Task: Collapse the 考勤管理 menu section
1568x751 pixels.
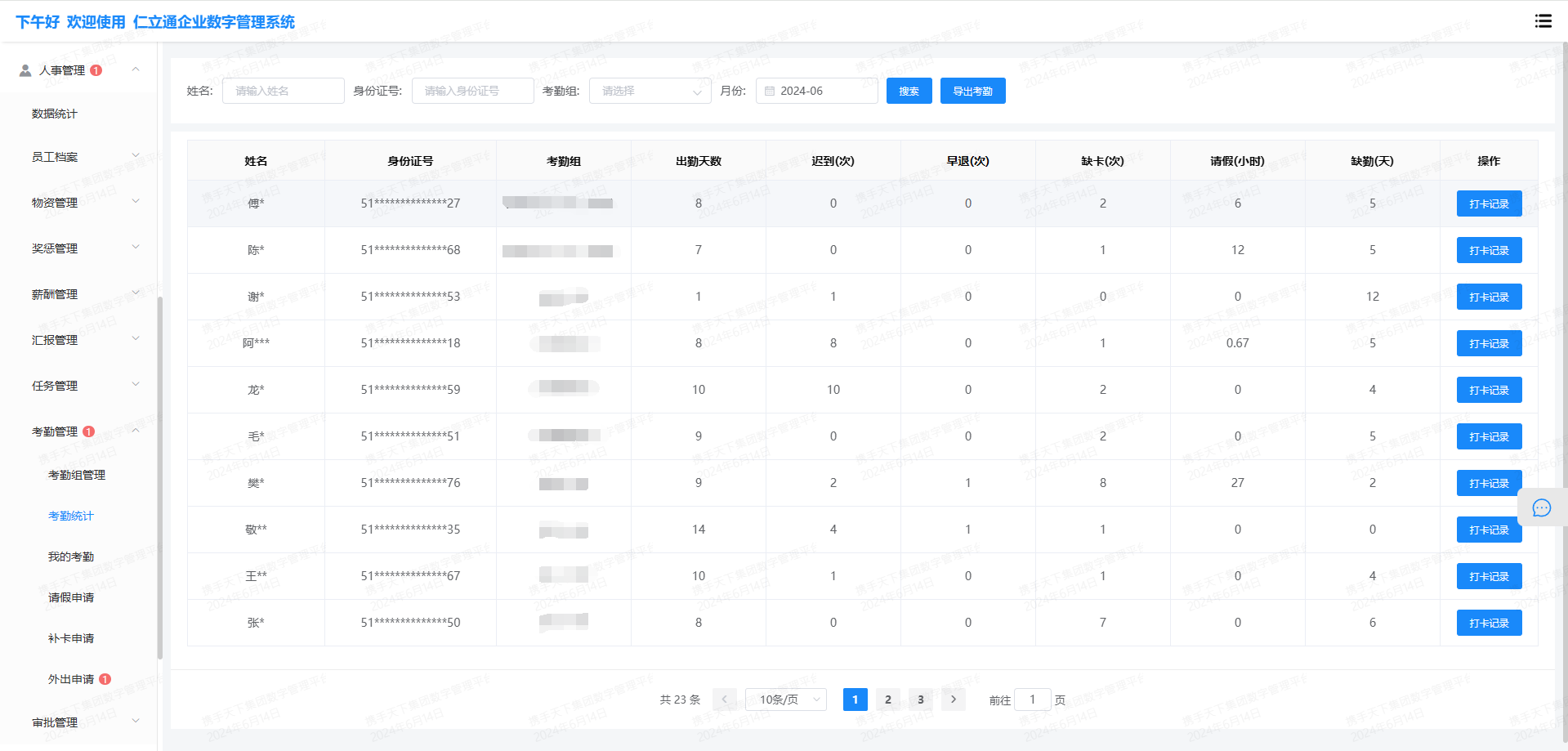Action: pyautogui.click(x=136, y=431)
